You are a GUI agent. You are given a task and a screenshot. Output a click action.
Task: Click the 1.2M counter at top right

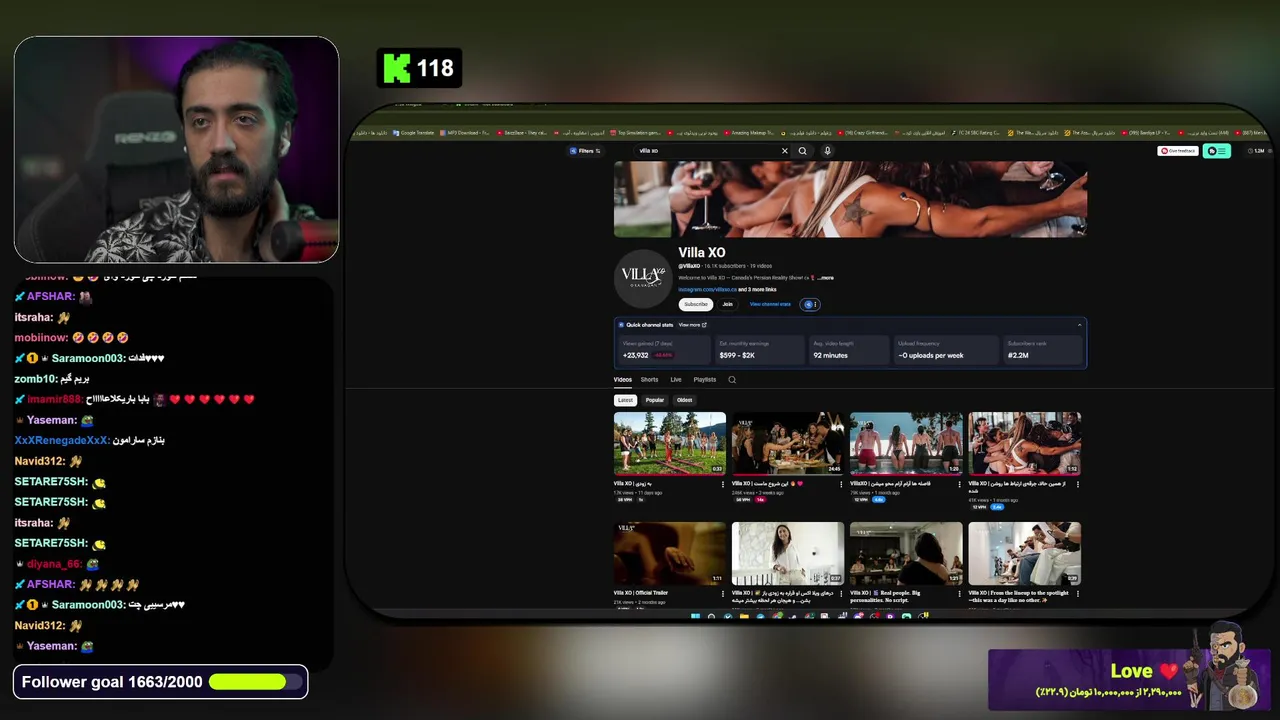pyautogui.click(x=1257, y=151)
